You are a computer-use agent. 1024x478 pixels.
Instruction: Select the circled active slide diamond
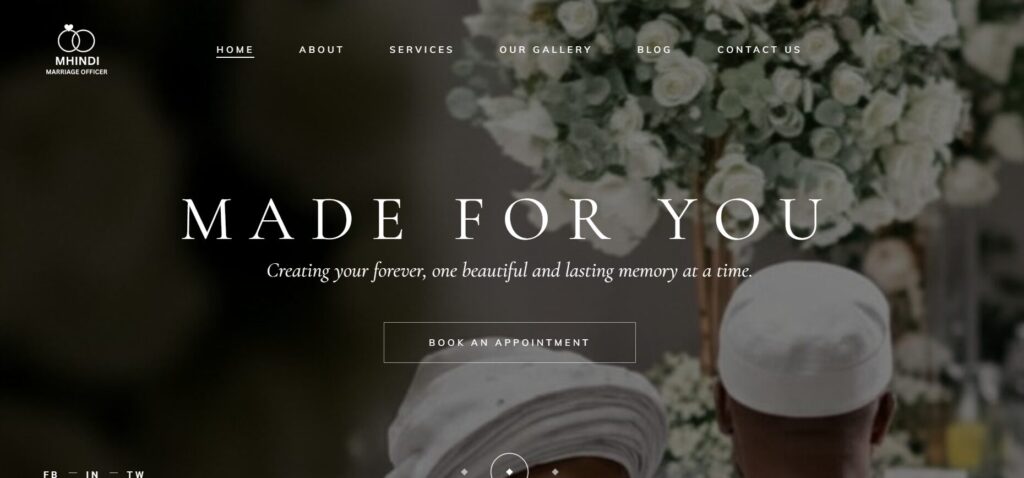coord(509,471)
